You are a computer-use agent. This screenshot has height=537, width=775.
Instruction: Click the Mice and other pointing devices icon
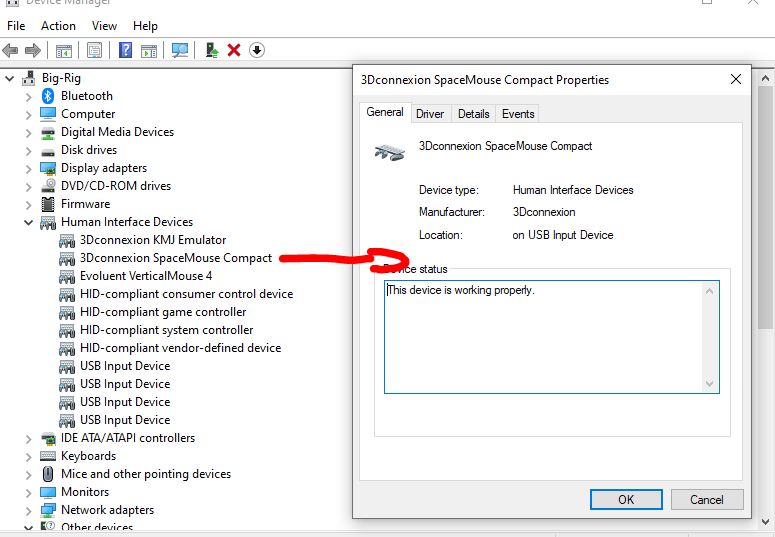click(48, 474)
